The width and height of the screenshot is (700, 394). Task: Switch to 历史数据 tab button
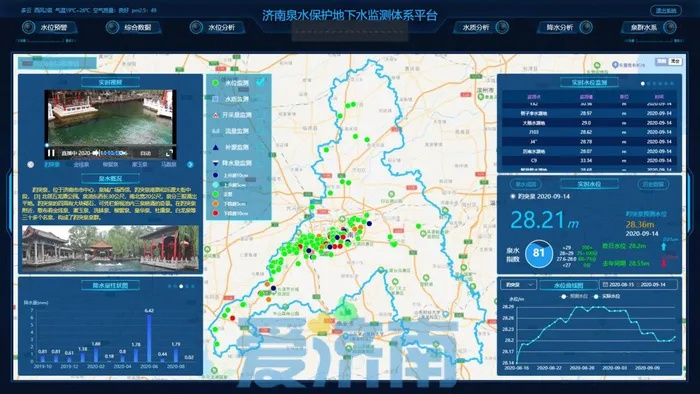(x=653, y=184)
